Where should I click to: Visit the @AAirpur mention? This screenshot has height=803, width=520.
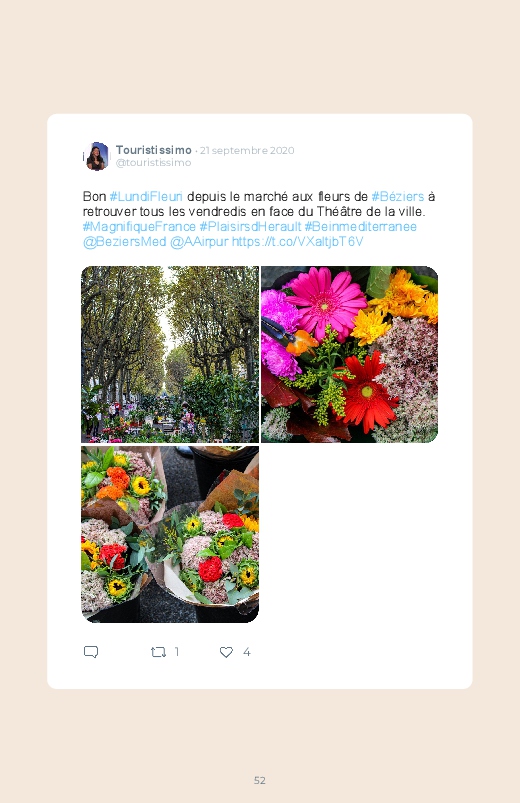click(199, 242)
